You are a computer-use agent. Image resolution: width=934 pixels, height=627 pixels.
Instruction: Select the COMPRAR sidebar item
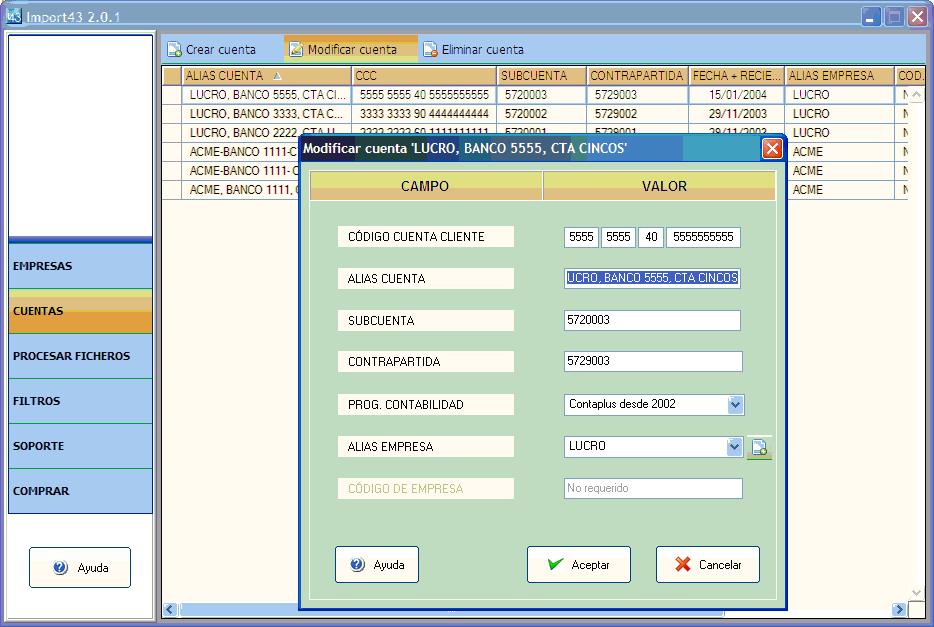(x=80, y=491)
